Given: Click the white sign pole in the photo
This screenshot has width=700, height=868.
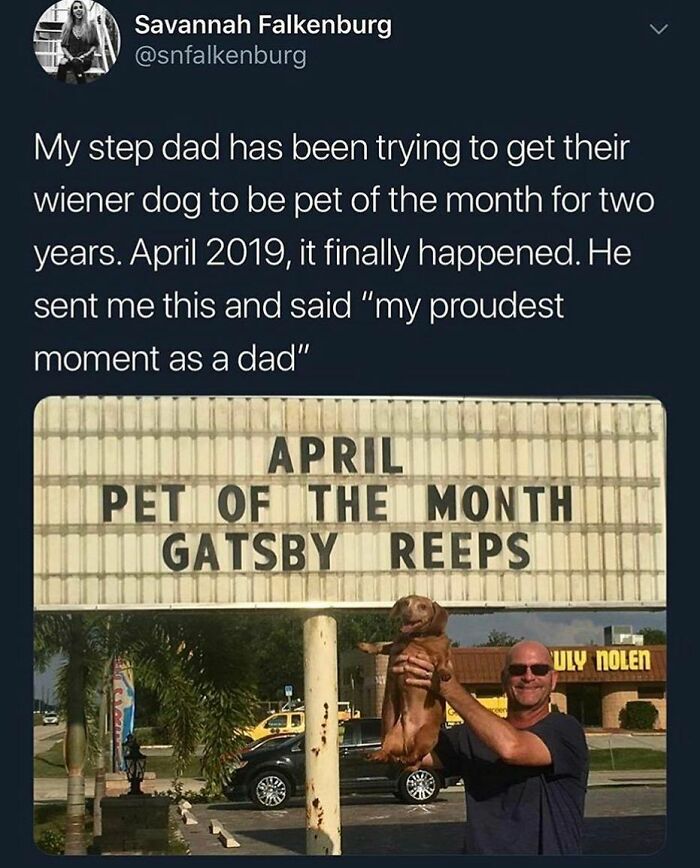Looking at the screenshot, I should pyautogui.click(x=323, y=733).
